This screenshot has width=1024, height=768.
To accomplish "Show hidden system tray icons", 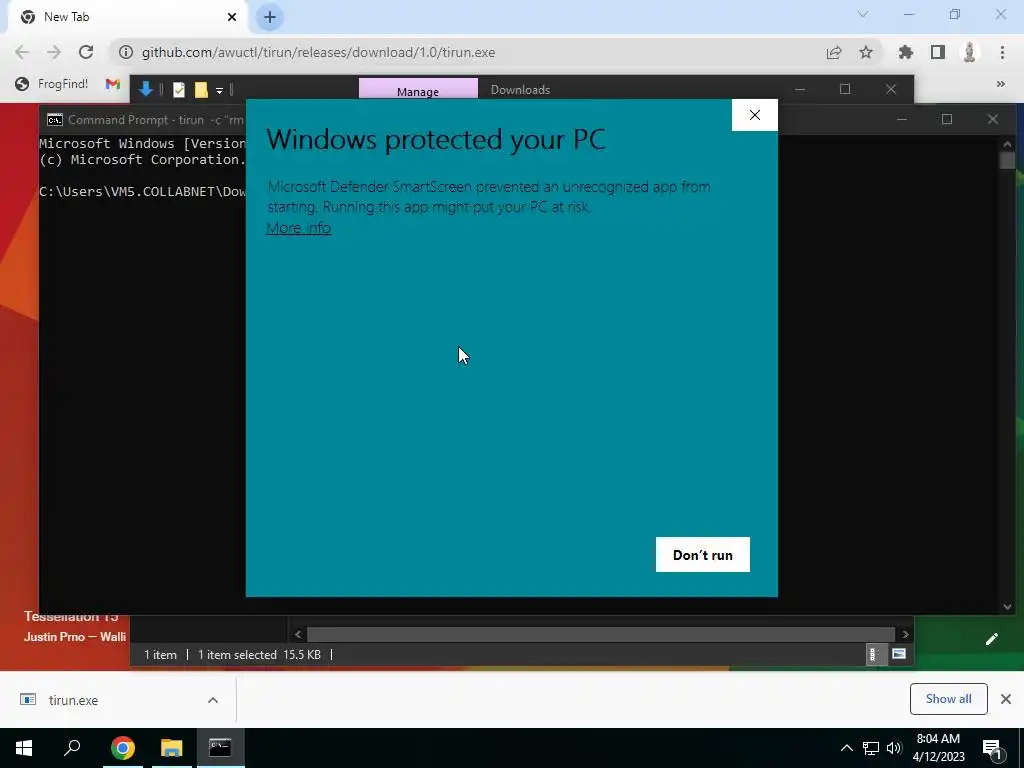I will coord(846,748).
